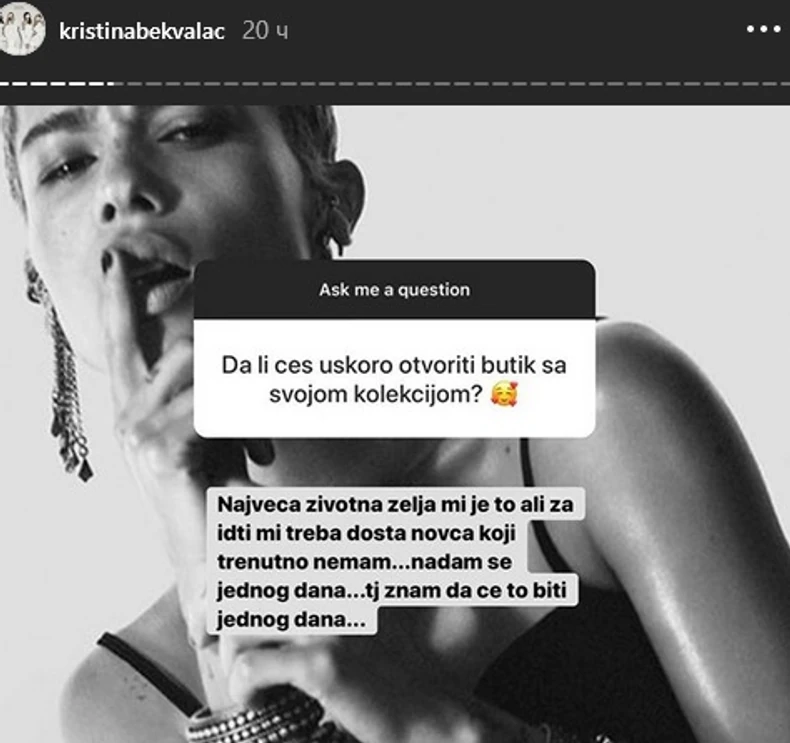Click answer line "idti mi treba dosta novca koji"
Viewport: 790px width, 743px height.
pyautogui.click(x=366, y=533)
